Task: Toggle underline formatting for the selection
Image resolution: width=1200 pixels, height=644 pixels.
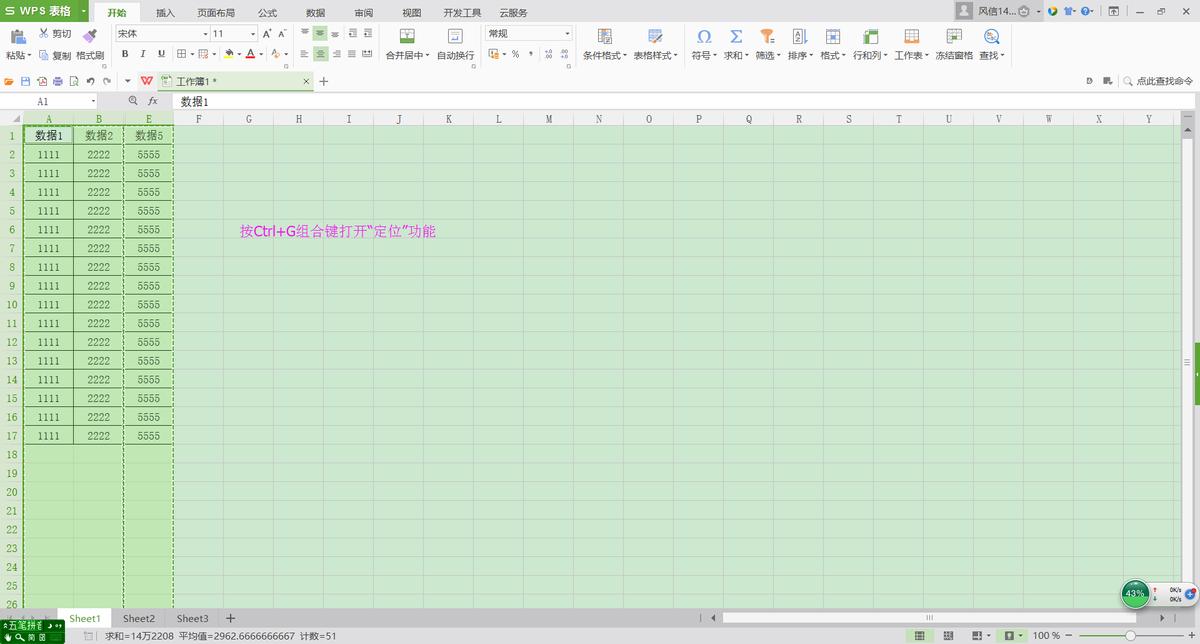Action: (161, 53)
